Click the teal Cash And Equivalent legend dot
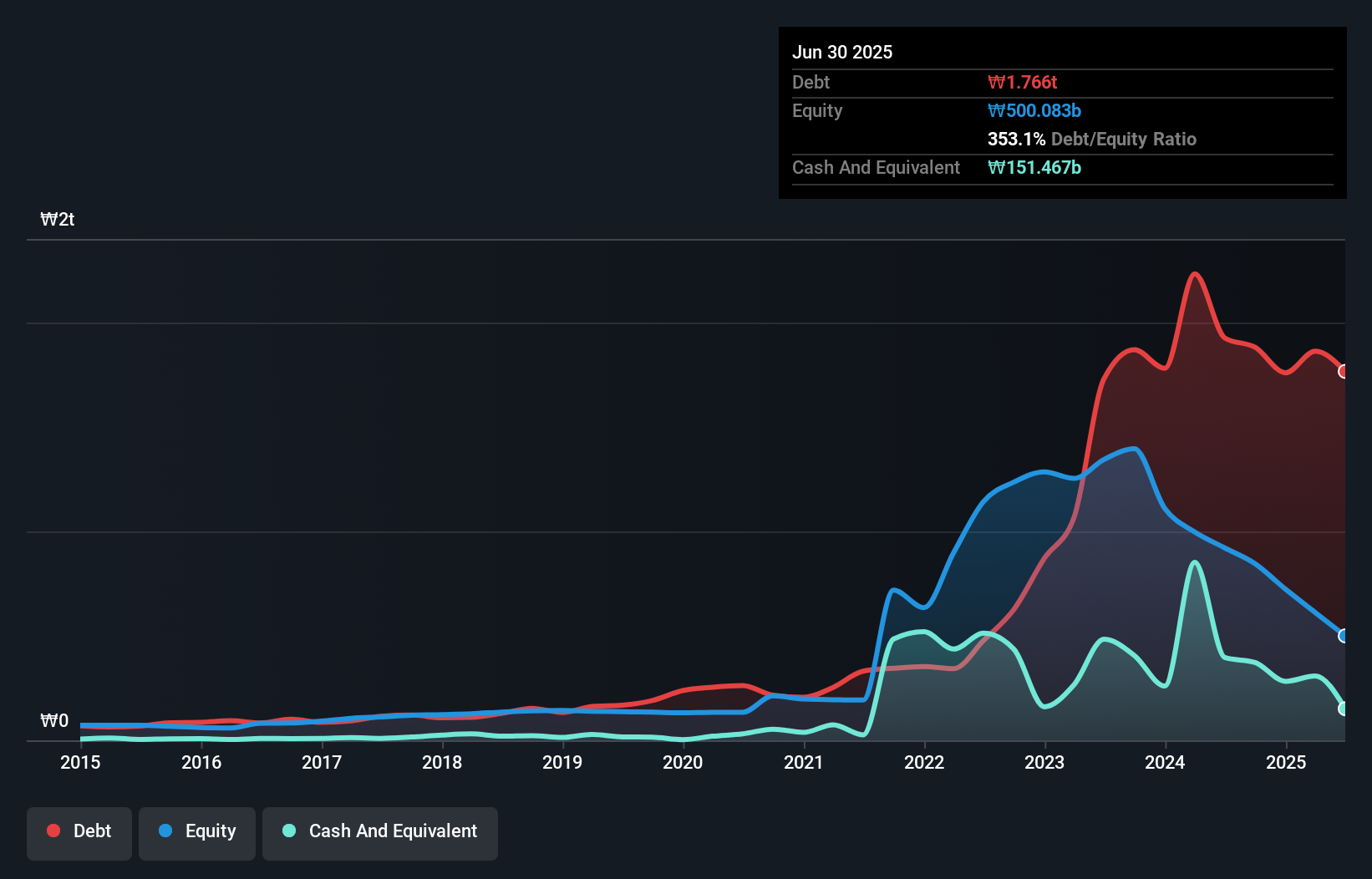1372x879 pixels. click(x=289, y=831)
